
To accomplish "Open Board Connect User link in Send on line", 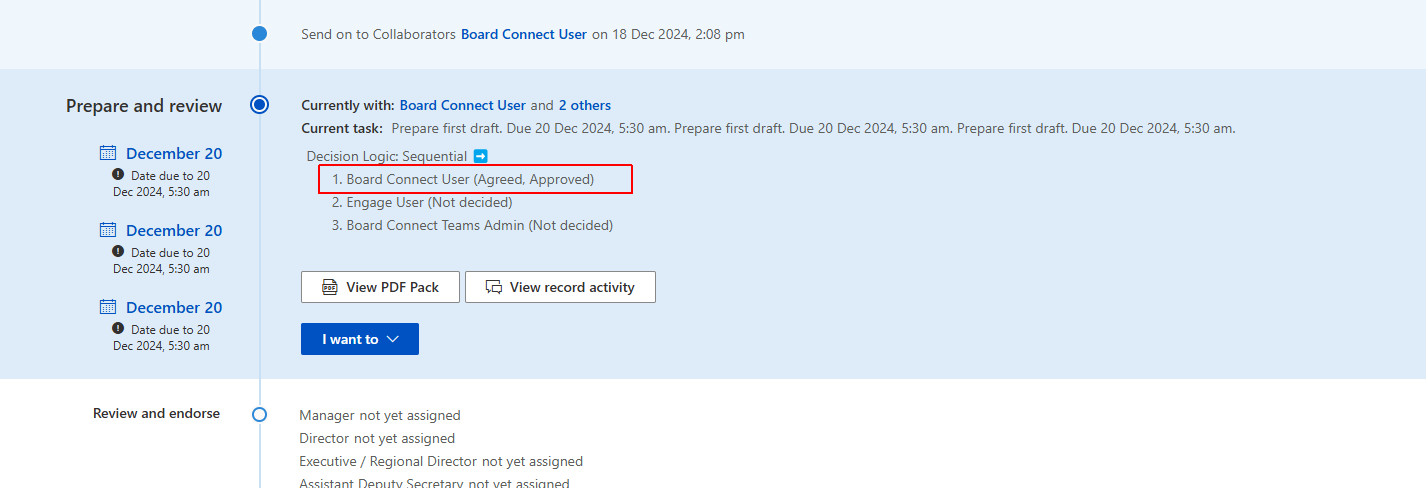I will 523,34.
